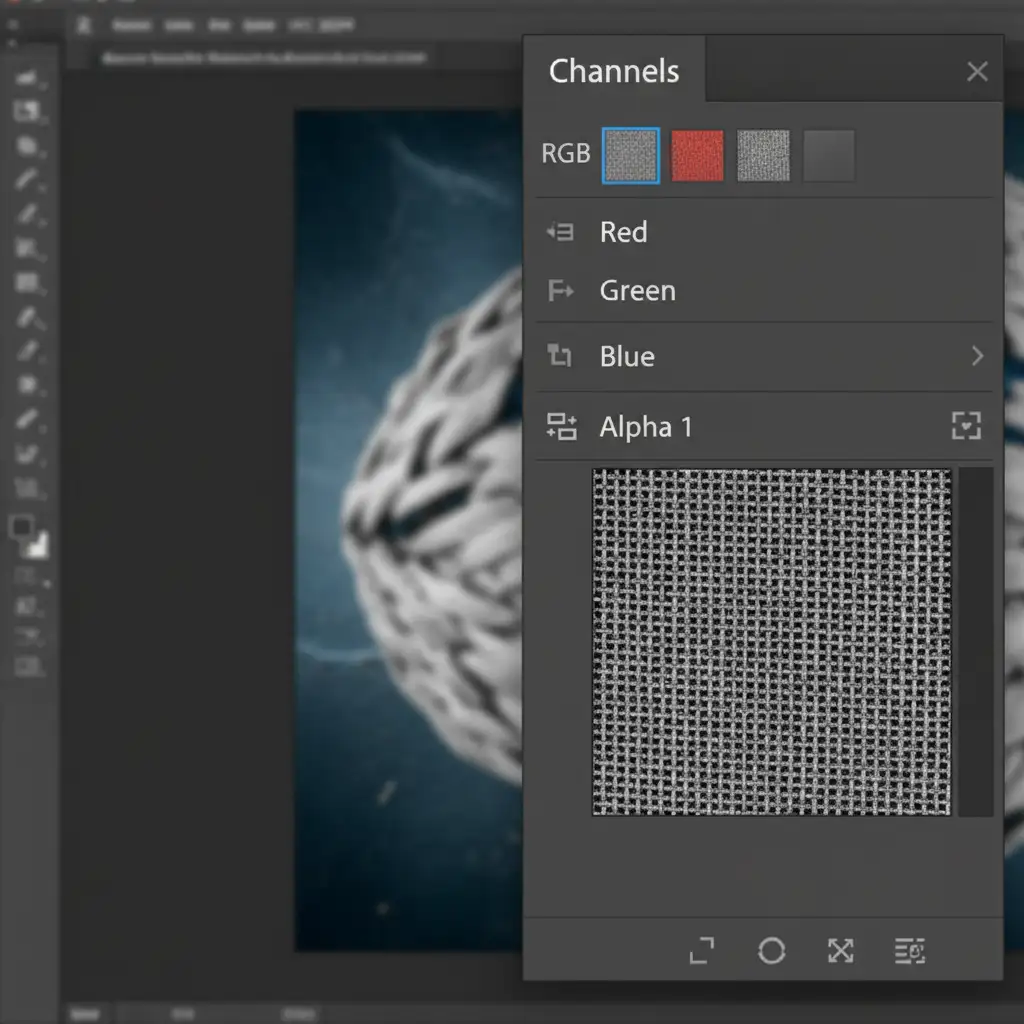Screen dimensions: 1024x1024
Task: Click the icon left of Blue channel
Action: pos(560,356)
